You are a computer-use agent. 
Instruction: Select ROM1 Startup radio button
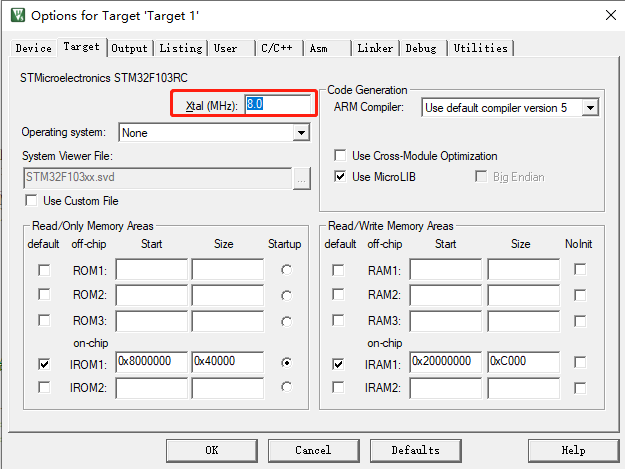286,270
